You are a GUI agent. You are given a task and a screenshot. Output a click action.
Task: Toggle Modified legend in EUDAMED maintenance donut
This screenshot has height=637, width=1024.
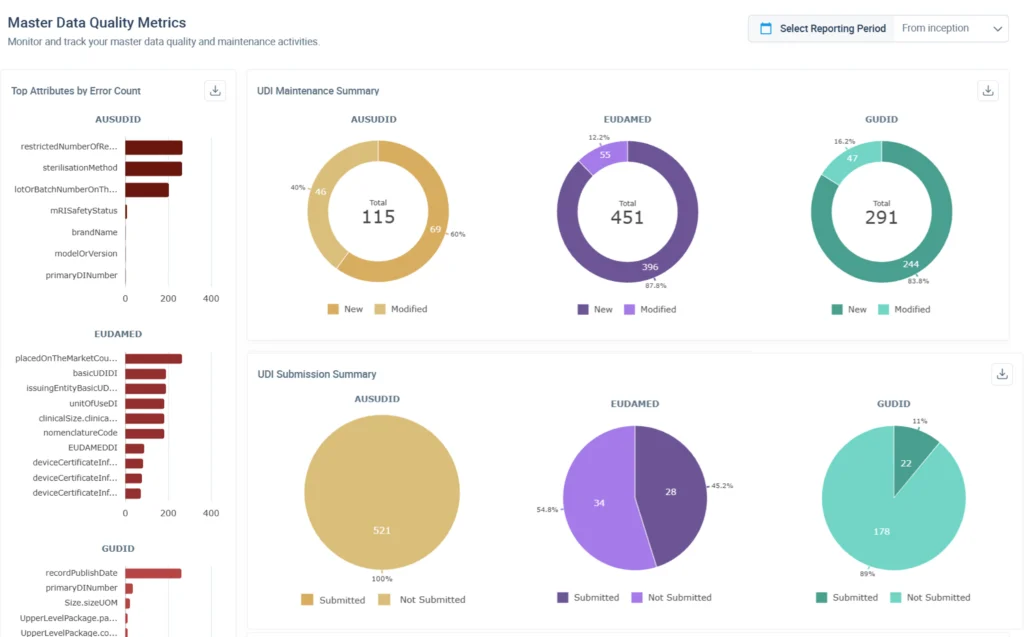click(650, 310)
